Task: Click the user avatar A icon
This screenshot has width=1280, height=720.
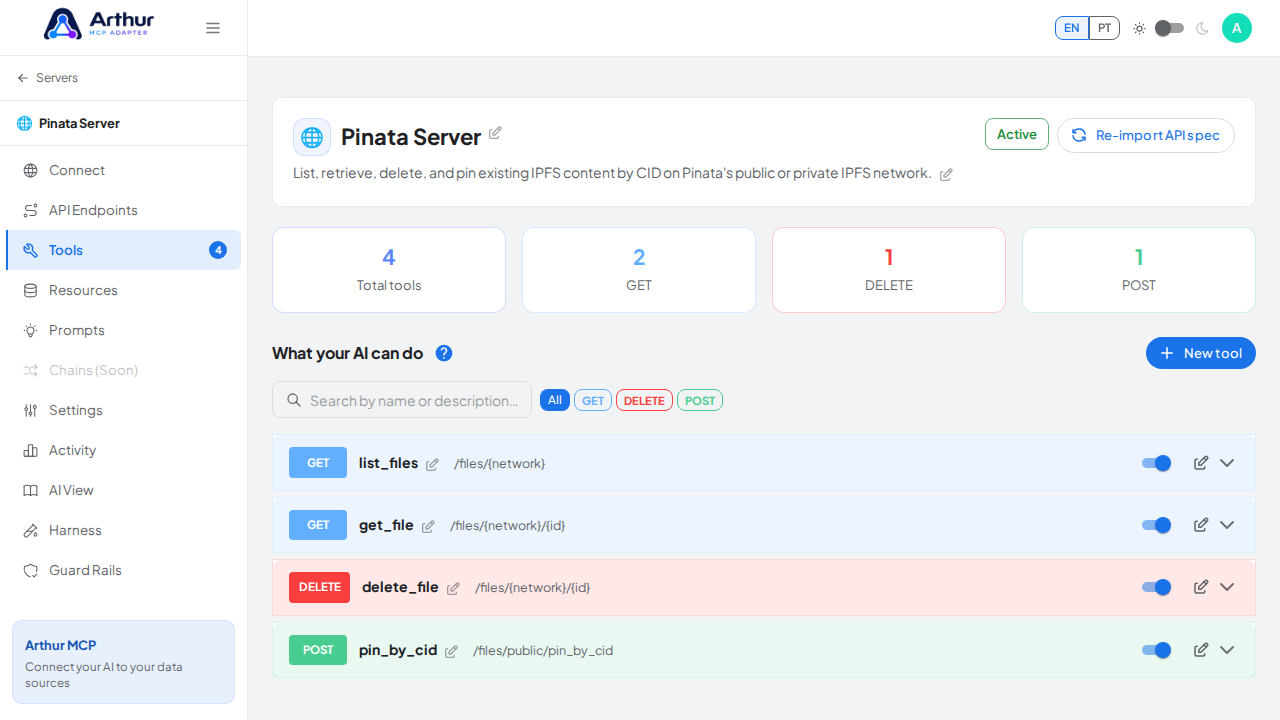Action: tap(1237, 28)
